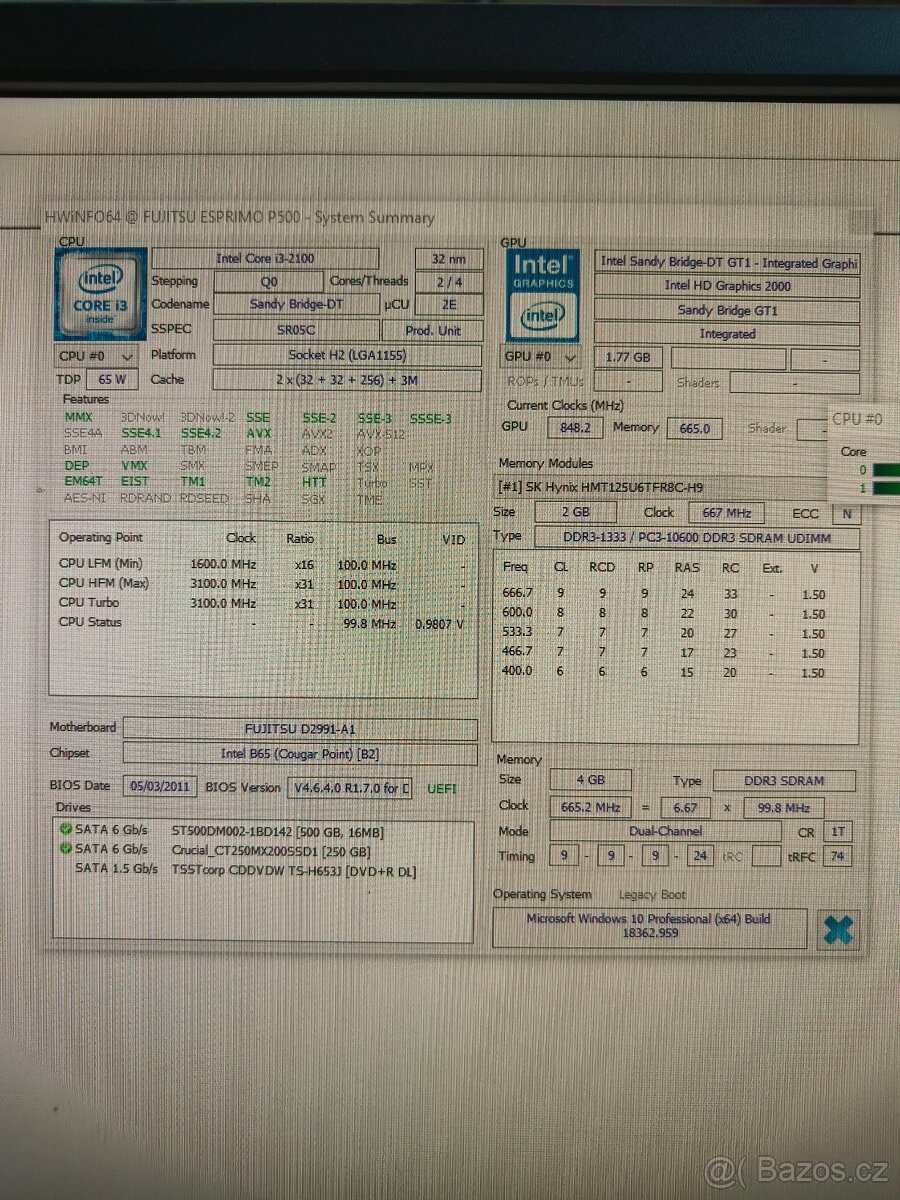This screenshot has width=900, height=1200.
Task: Click the 65 W TDP value
Action: 112,380
